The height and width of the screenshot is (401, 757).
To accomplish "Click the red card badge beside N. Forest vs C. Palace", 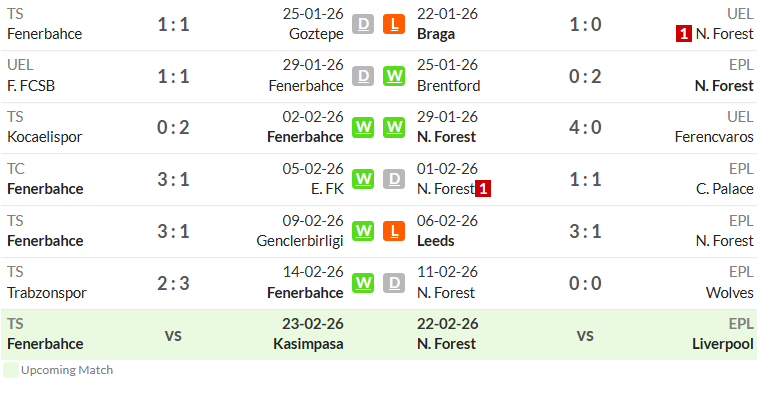I will (483, 189).
